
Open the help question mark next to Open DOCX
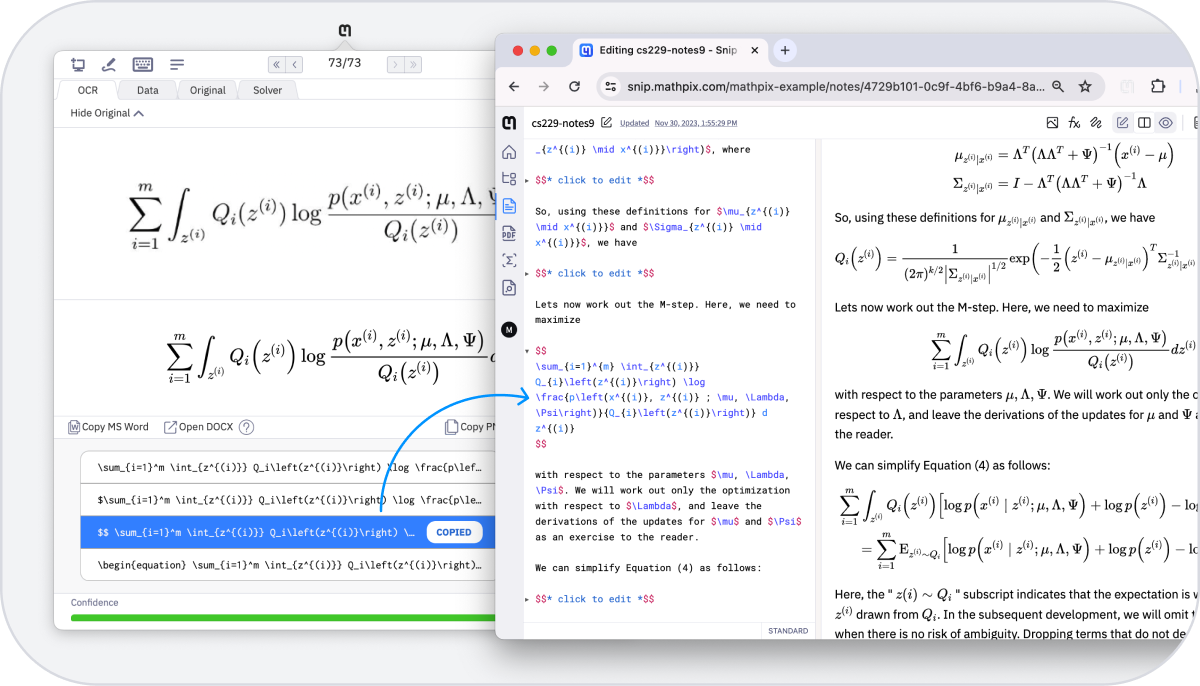(246, 427)
